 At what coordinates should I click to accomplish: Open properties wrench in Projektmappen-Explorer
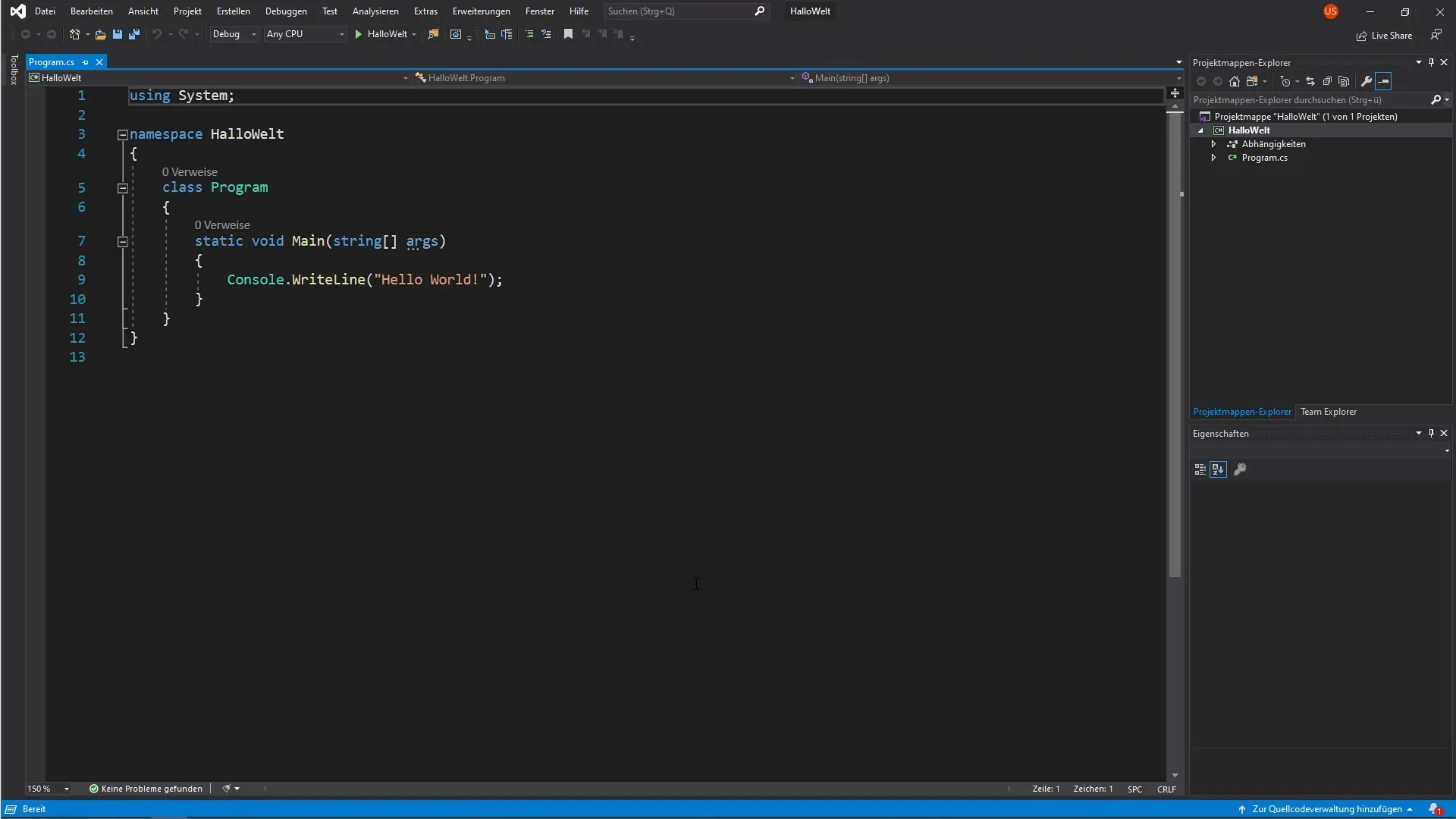coord(1367,81)
